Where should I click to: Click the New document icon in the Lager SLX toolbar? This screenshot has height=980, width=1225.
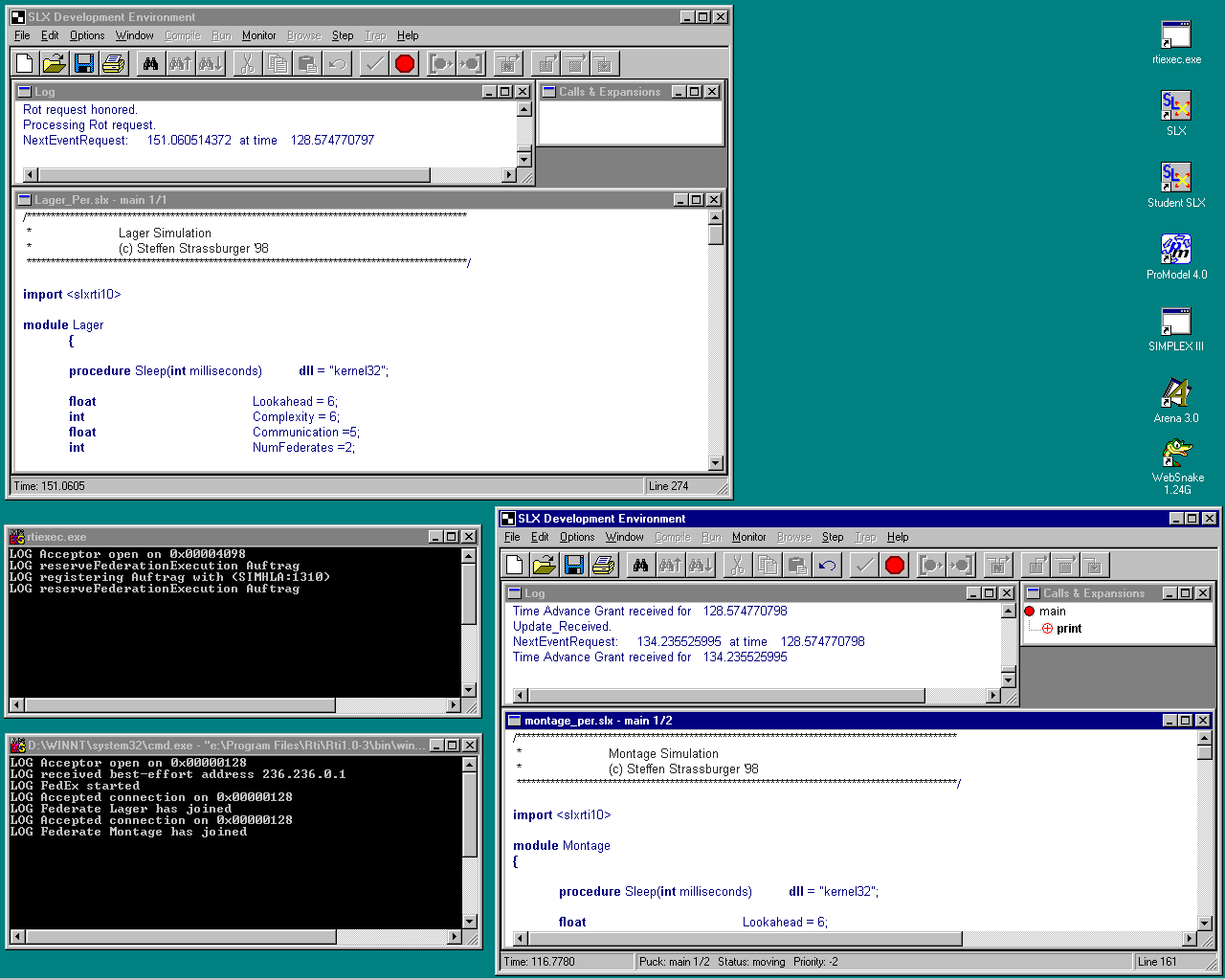tap(25, 64)
